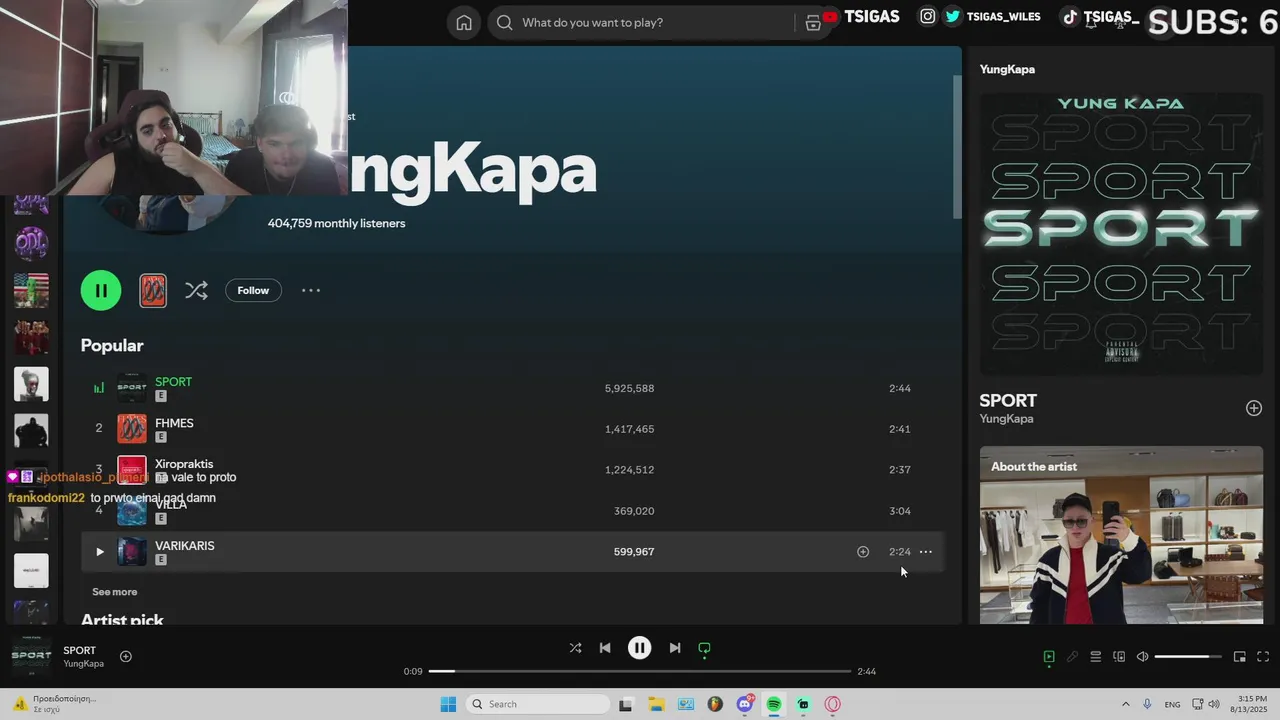Open Task View on the taskbar
The image size is (1280, 720).
coord(626,704)
